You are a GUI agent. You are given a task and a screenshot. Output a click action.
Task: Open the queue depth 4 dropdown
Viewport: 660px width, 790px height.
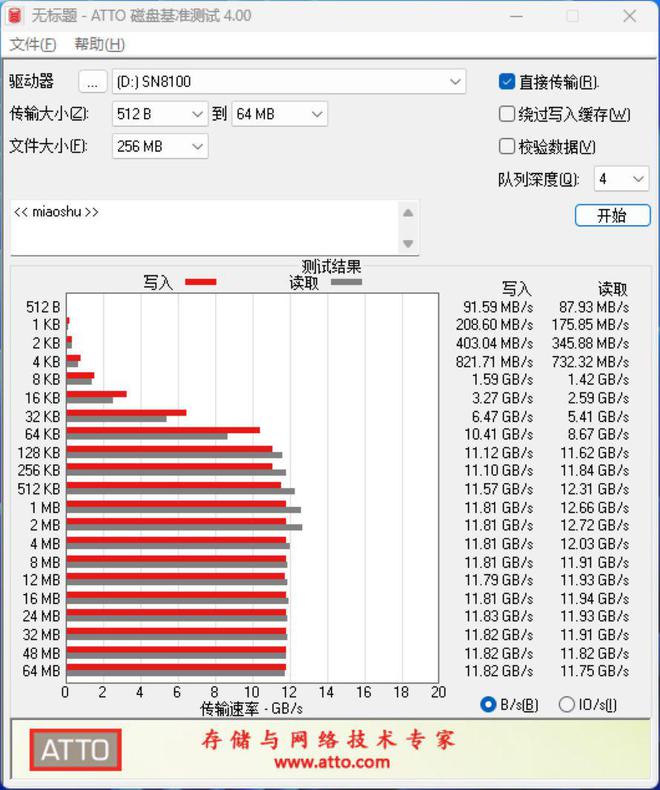tap(621, 179)
